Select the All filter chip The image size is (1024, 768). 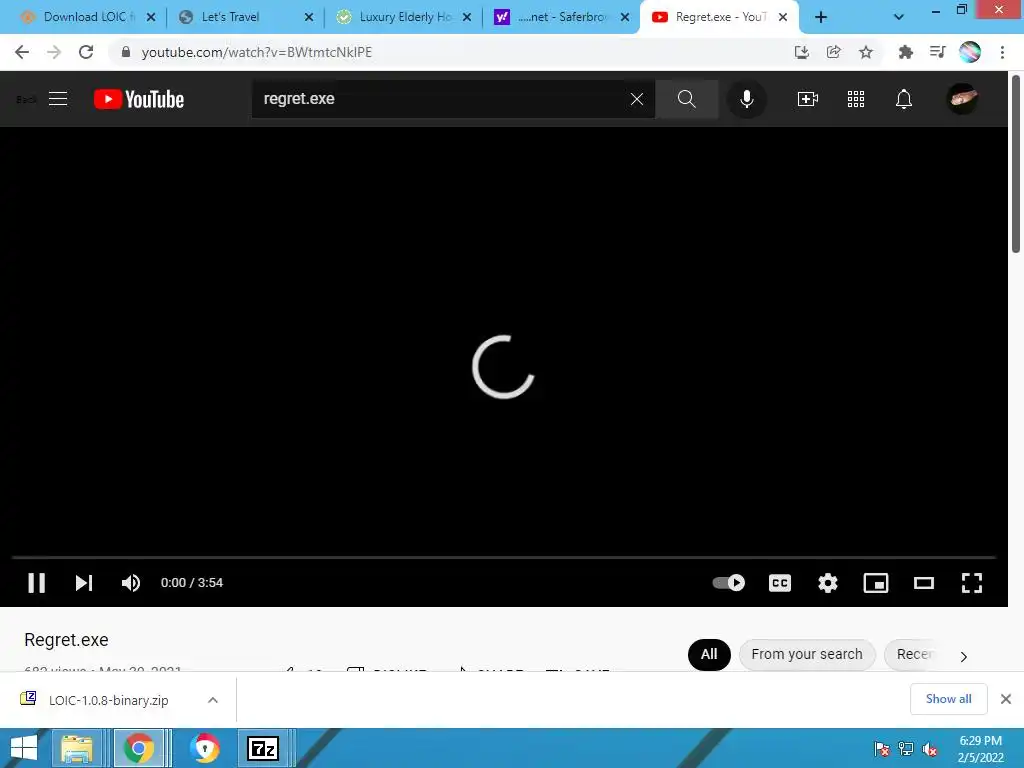click(709, 654)
